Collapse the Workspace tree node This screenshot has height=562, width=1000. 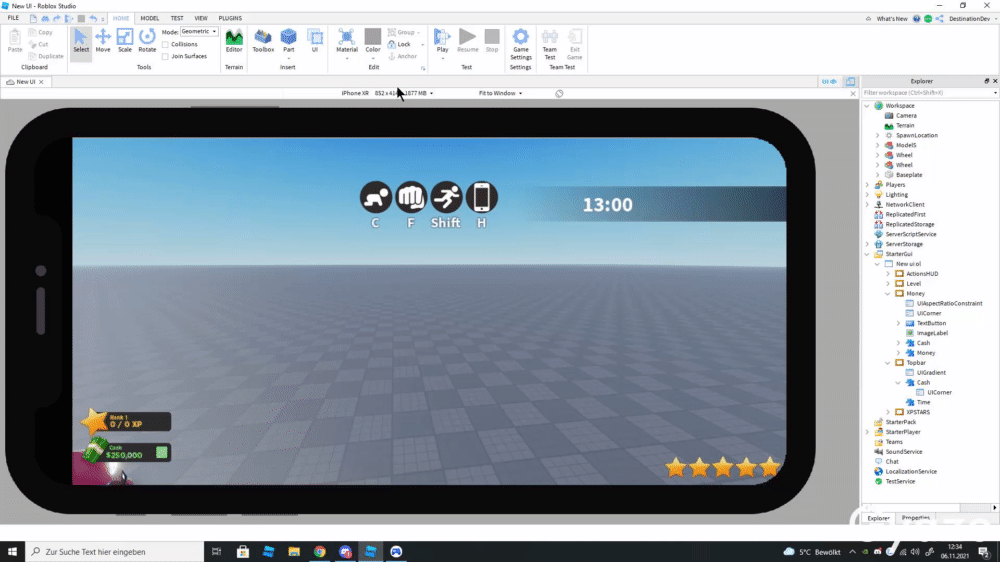pyautogui.click(x=867, y=106)
